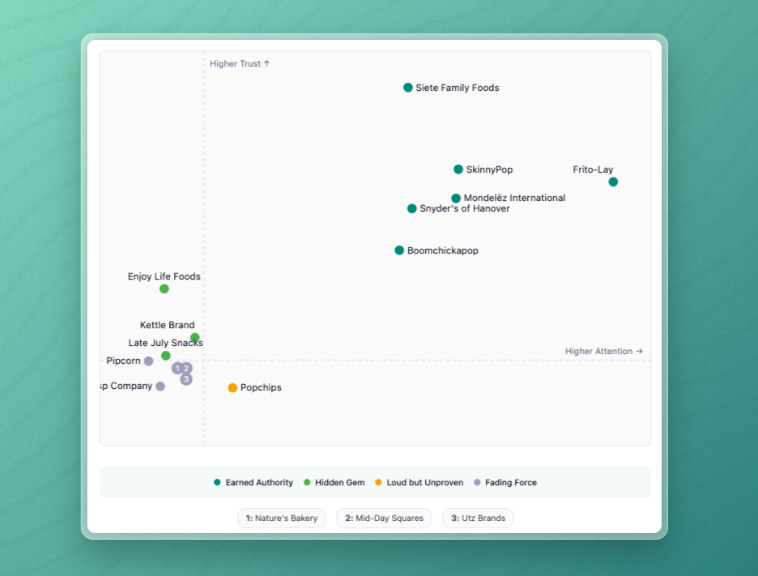Click the numbered marker 3 dot
The height and width of the screenshot is (576, 758).
coord(186,379)
